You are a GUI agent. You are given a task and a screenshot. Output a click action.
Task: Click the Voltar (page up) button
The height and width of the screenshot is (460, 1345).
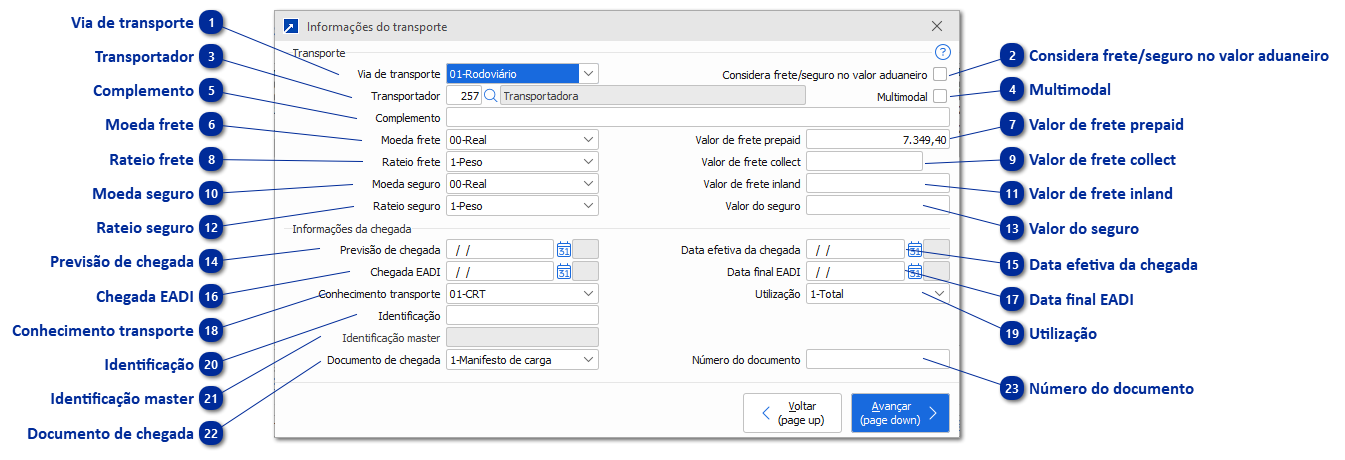click(793, 413)
